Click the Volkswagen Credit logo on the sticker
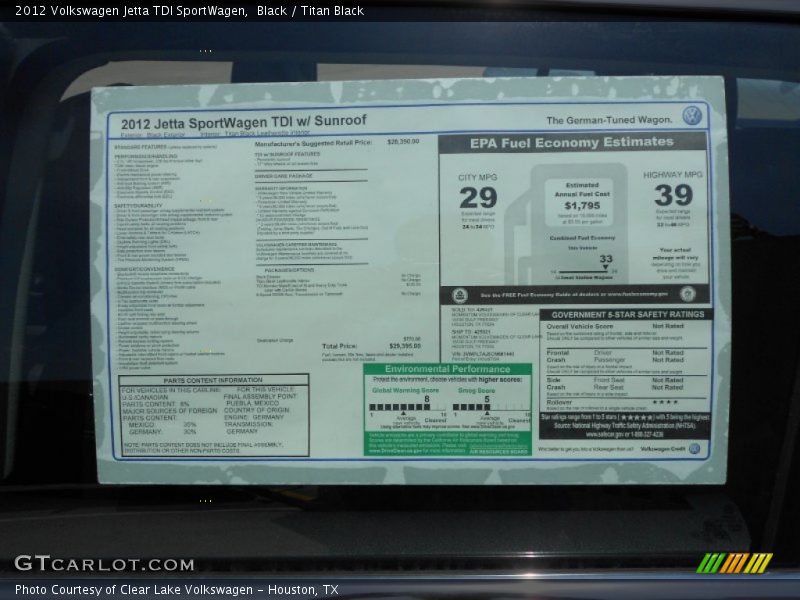Screen dimensions: 800x600 (x=694, y=449)
